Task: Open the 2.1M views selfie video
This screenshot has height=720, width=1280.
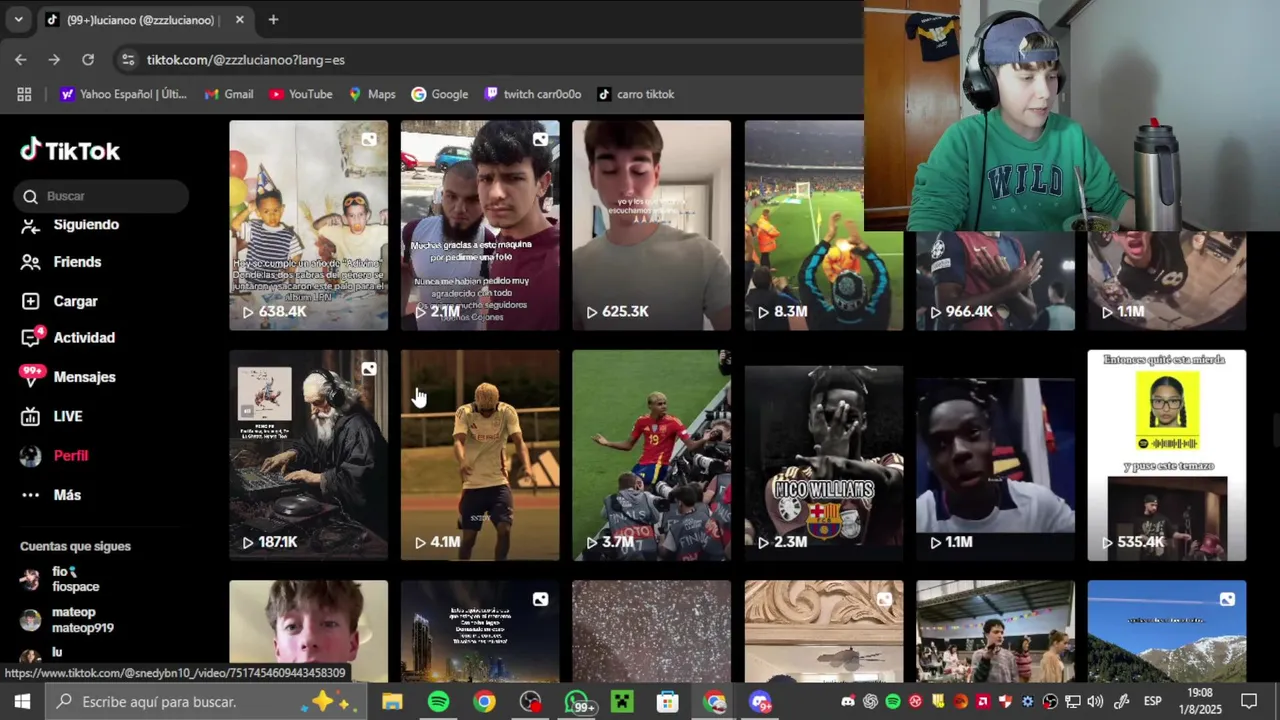Action: click(480, 225)
